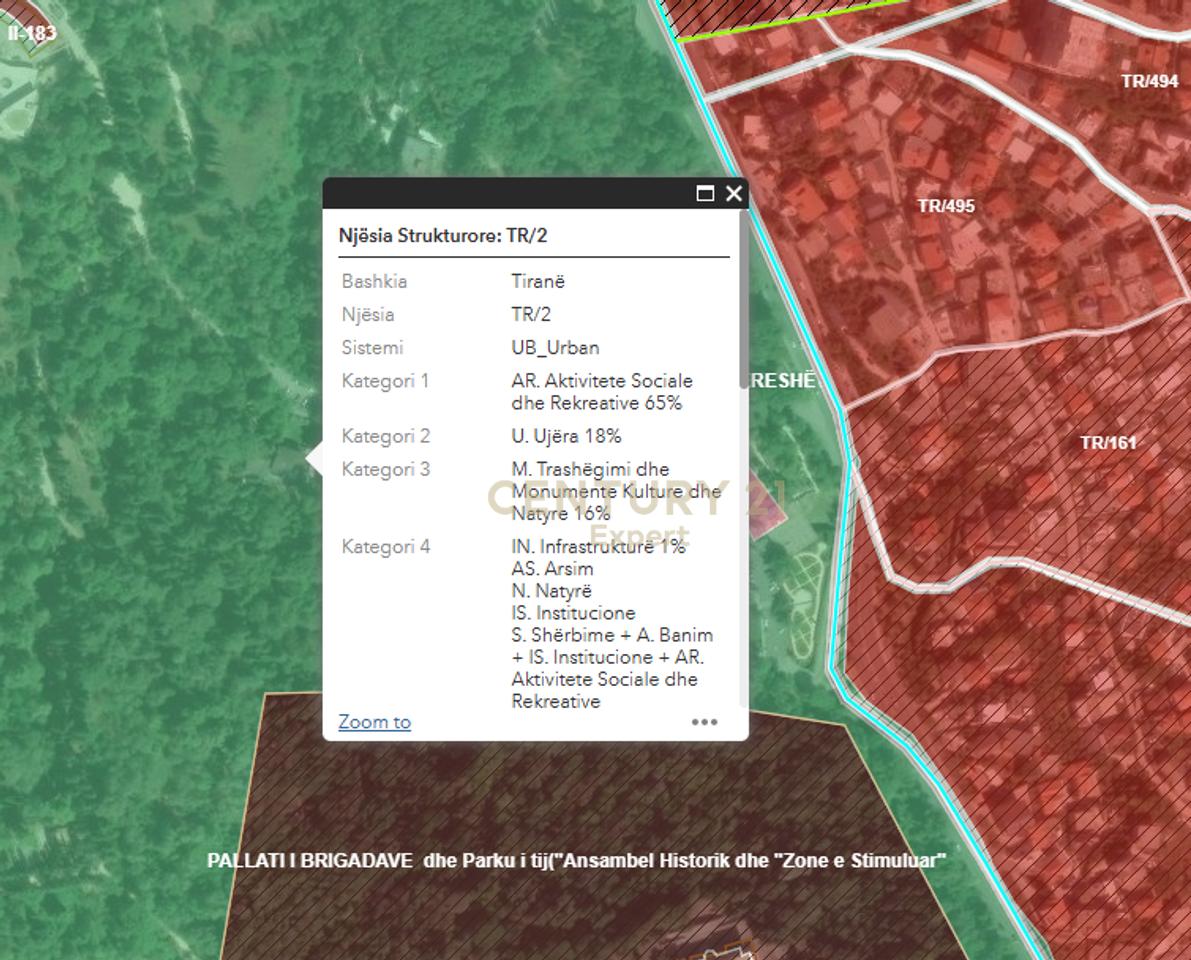
Task: Click the Kategori 4 field label
Action: tap(386, 547)
